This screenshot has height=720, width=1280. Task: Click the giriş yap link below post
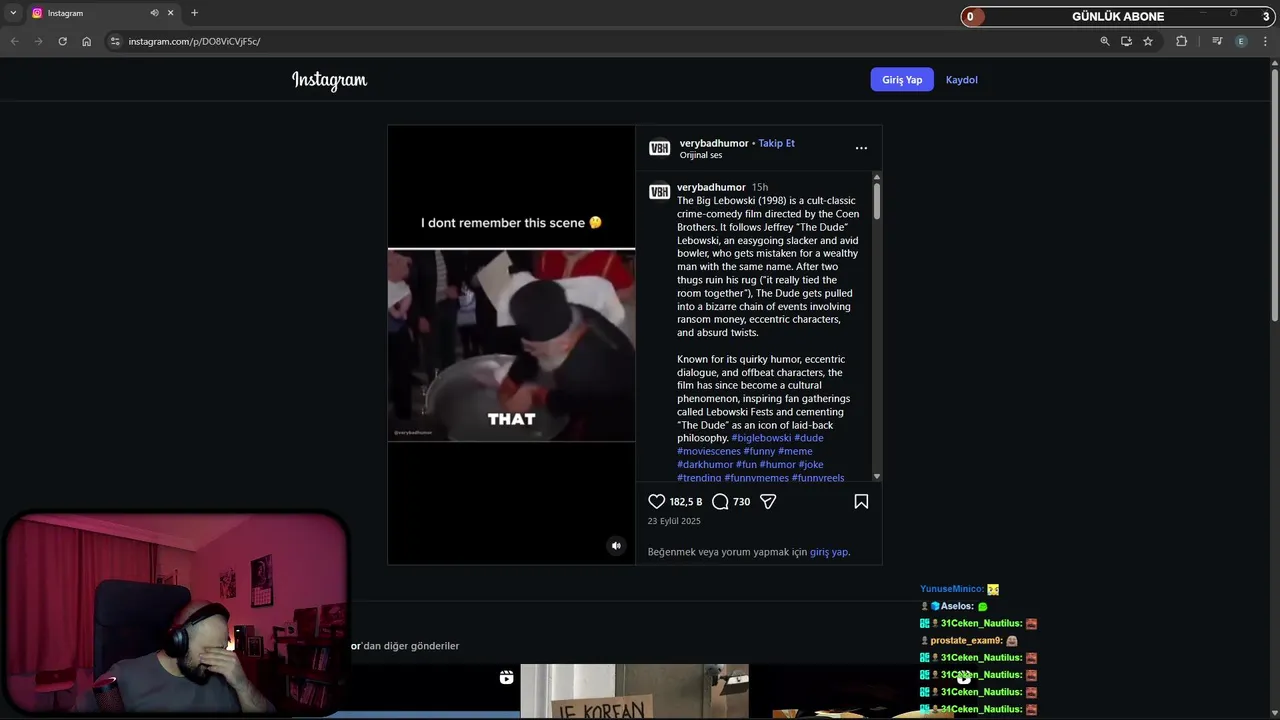point(829,552)
